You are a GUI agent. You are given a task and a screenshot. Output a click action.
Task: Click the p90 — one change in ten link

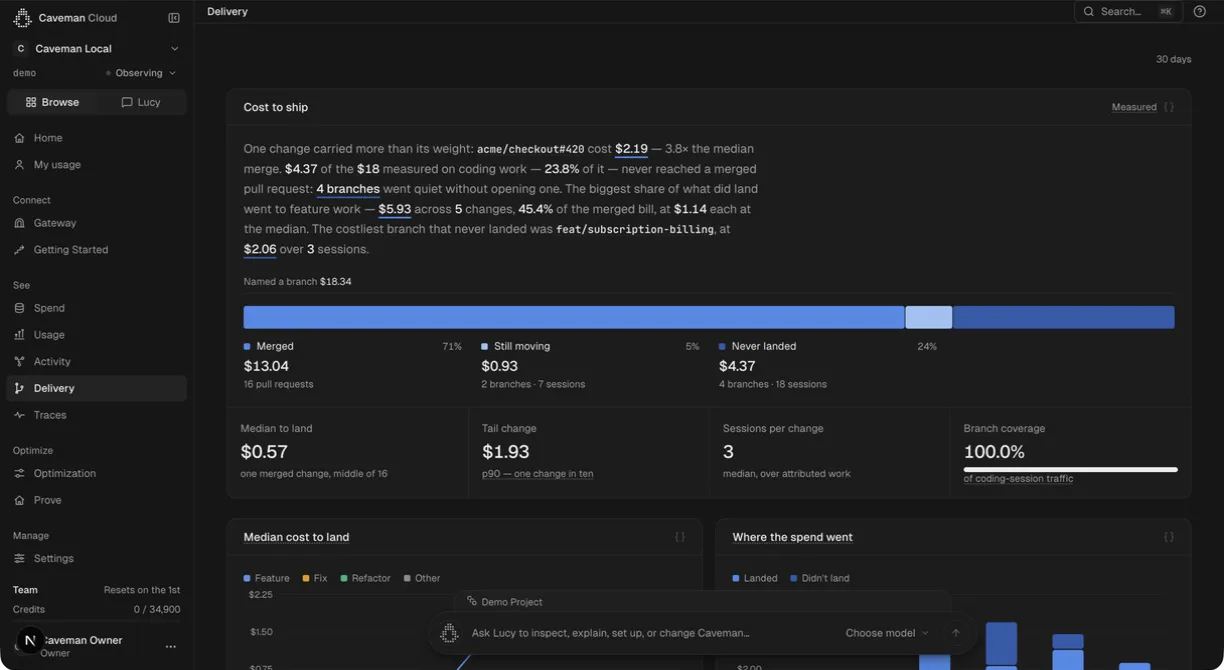(x=538, y=474)
